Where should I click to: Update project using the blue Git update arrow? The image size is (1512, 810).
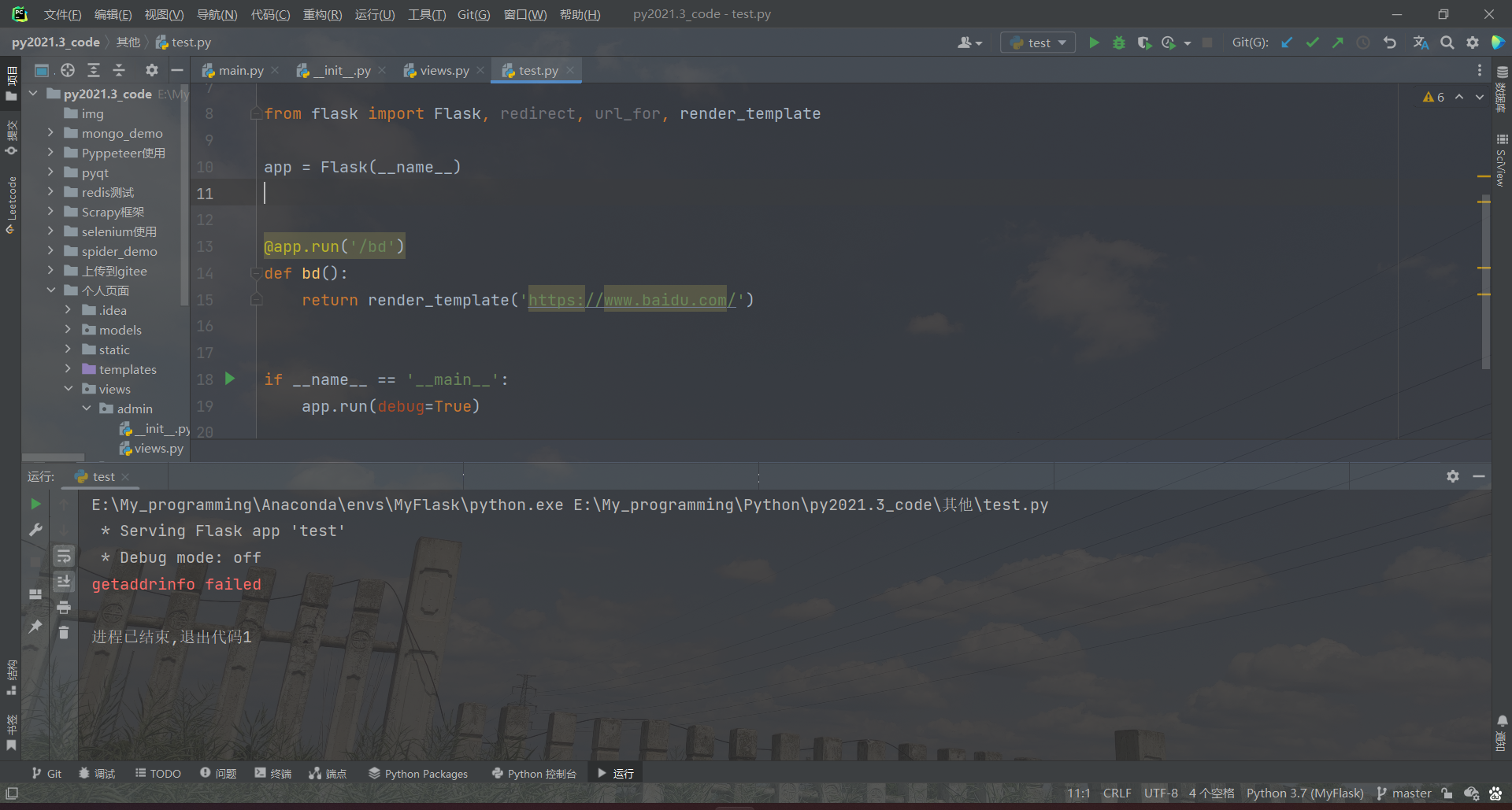point(1287,43)
